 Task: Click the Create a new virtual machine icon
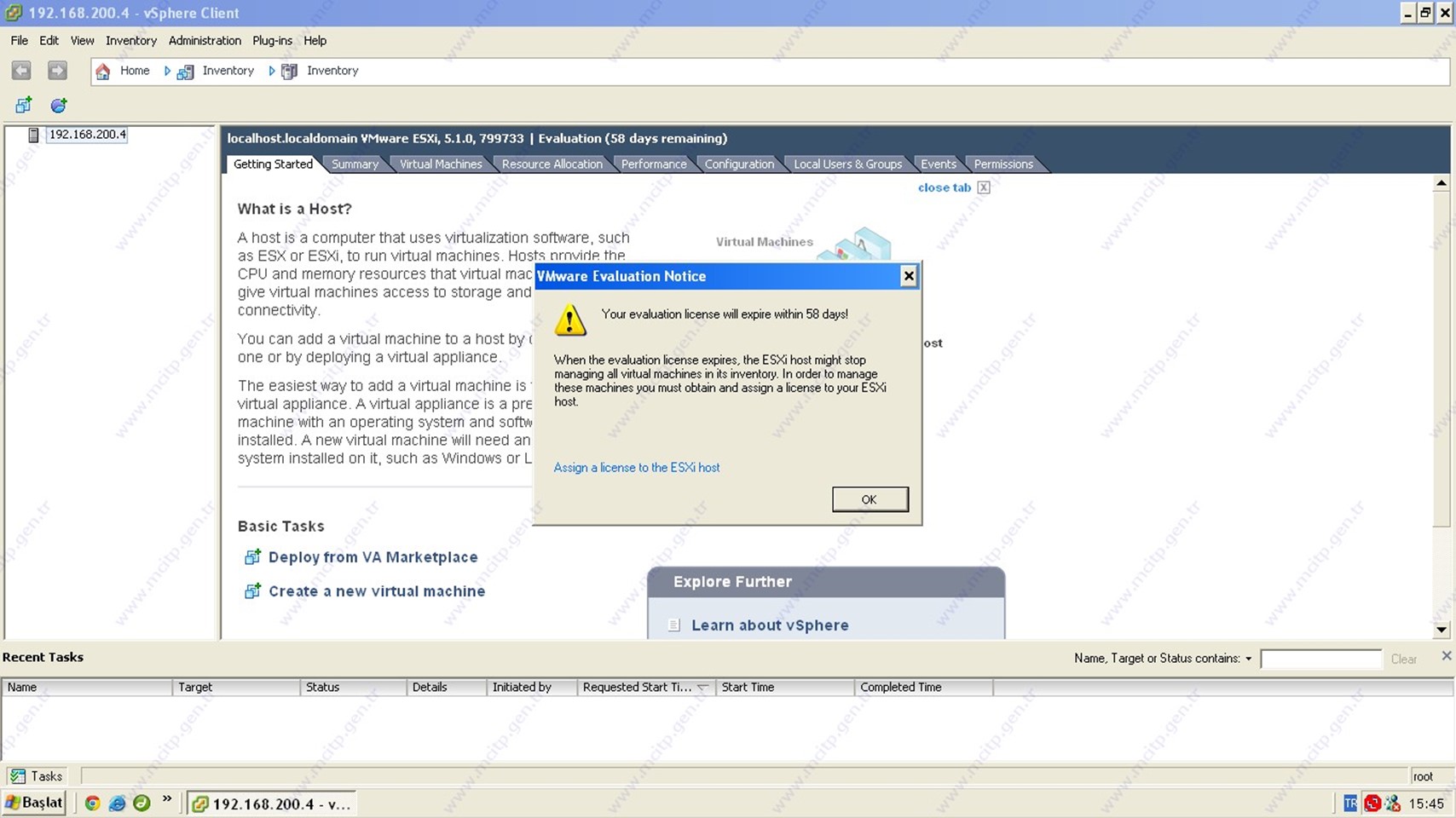[x=252, y=591]
